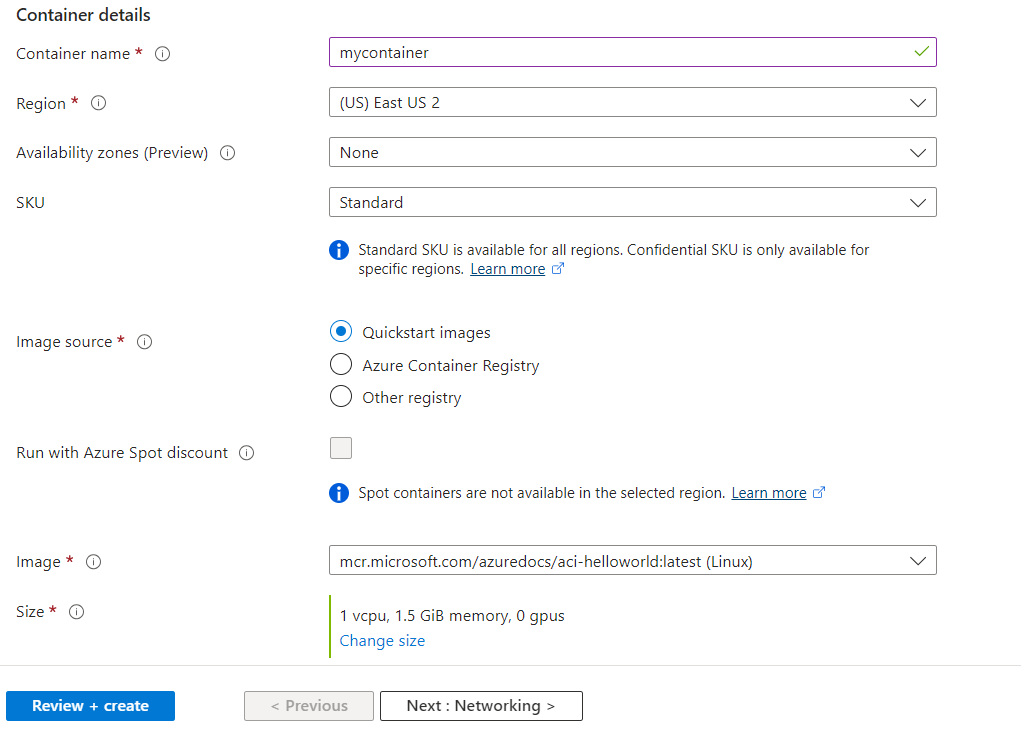Choose the Other registry radio option
The width and height of the screenshot is (1021, 740).
pos(341,397)
